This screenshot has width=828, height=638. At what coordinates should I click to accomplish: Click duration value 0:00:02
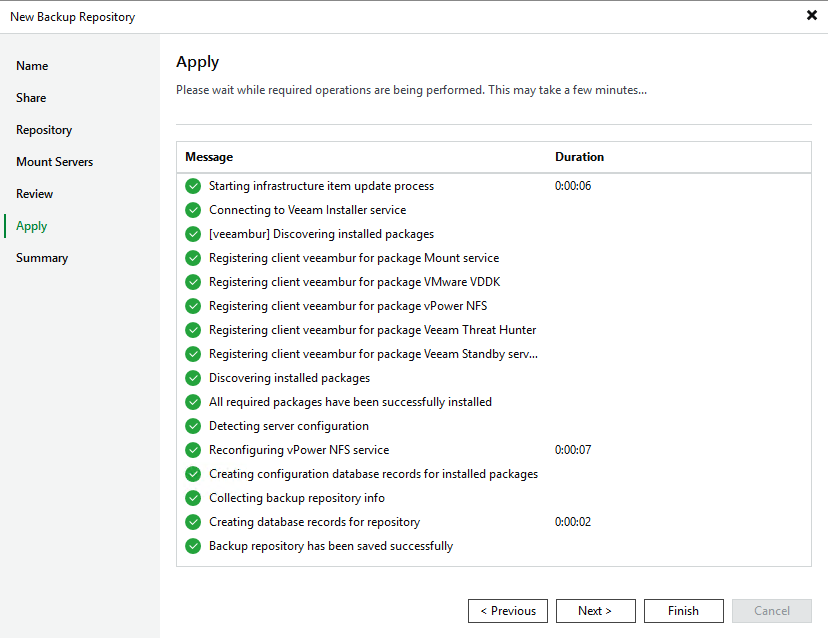[573, 522]
